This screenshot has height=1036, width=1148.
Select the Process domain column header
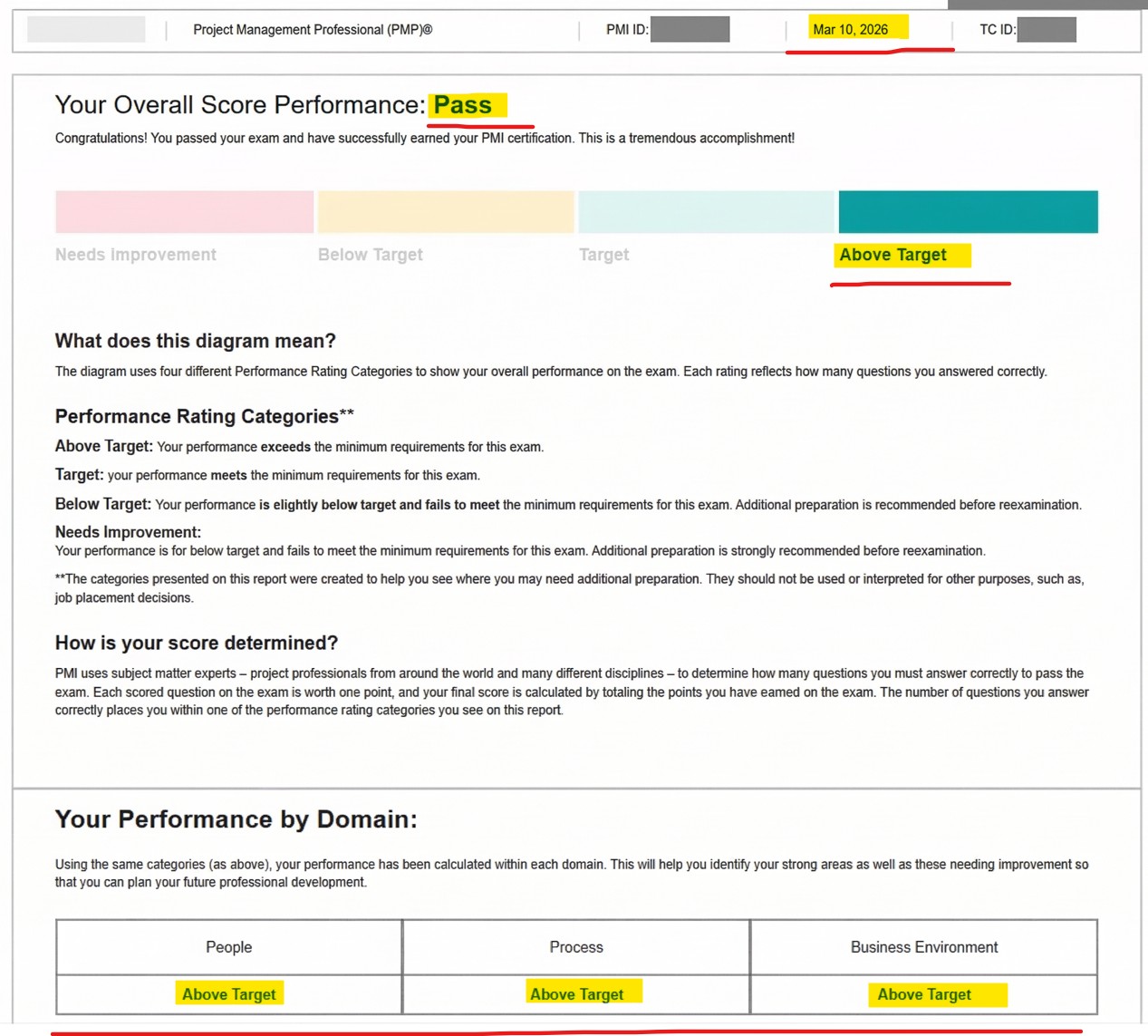[x=576, y=947]
